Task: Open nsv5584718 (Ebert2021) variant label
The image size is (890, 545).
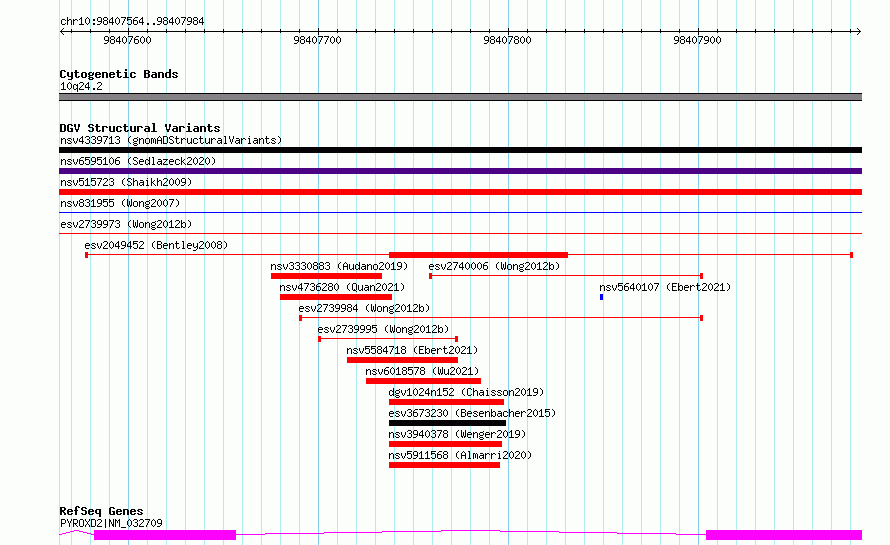Action: (x=412, y=350)
